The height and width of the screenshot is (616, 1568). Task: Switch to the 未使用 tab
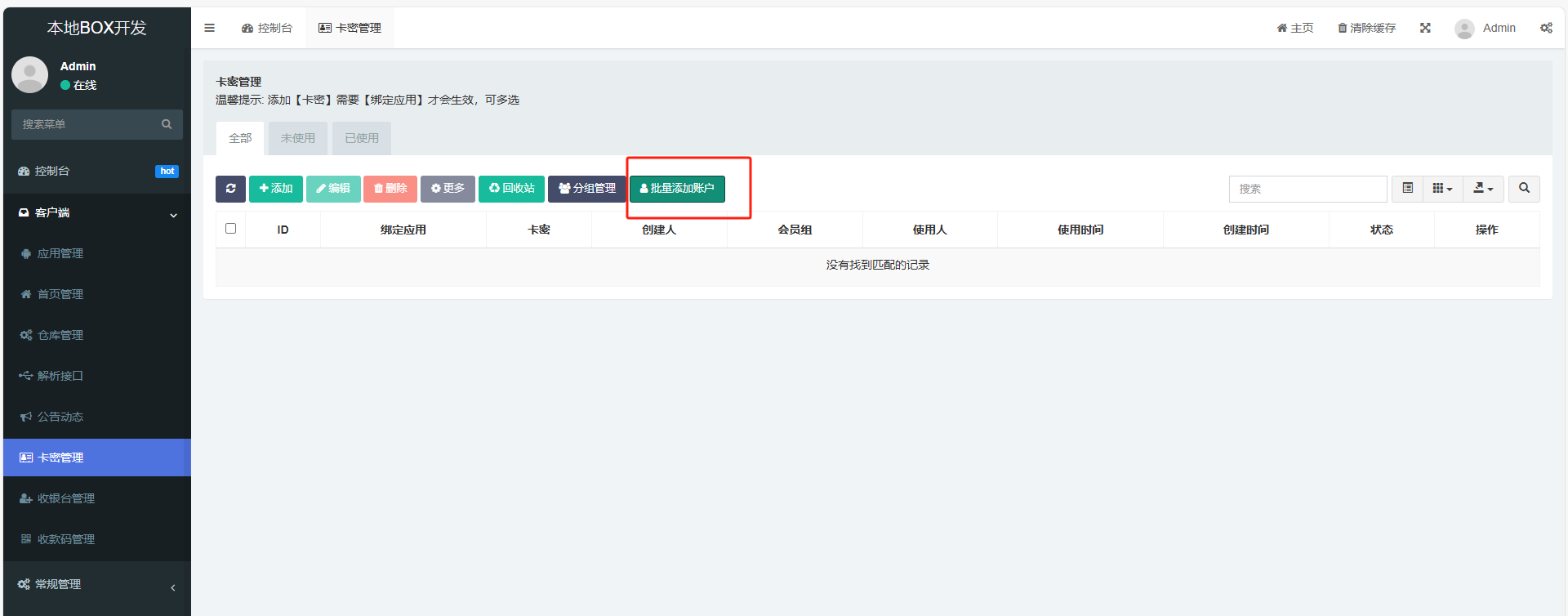298,139
